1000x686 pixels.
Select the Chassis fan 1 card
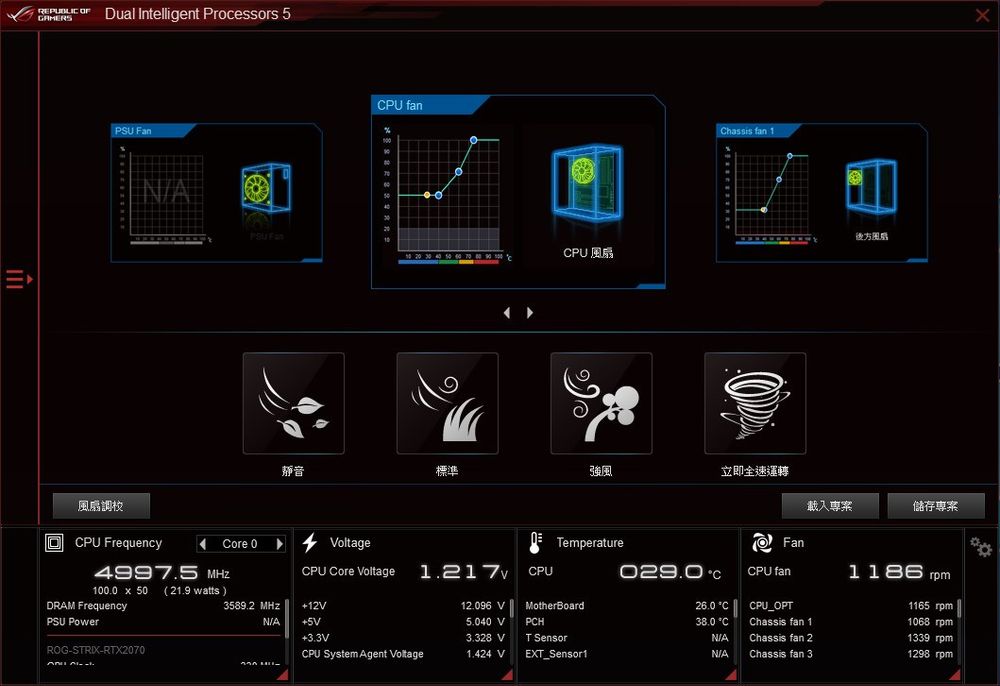(x=821, y=193)
